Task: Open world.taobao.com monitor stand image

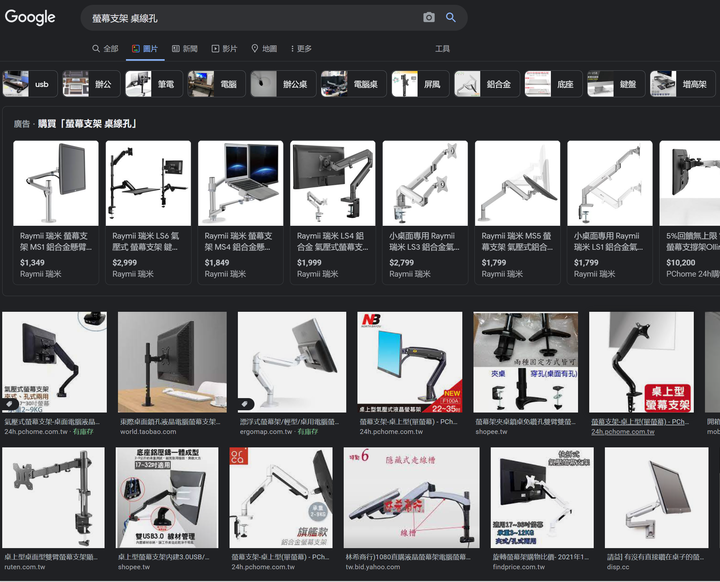Action: pos(172,362)
